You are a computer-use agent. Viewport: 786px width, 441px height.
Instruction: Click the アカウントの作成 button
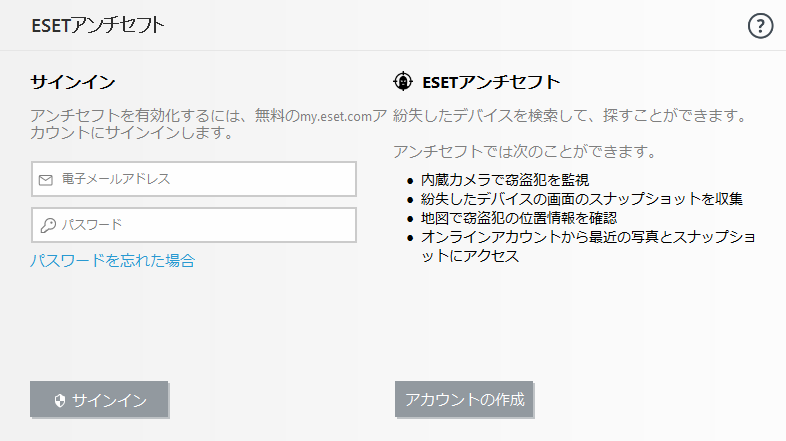coord(464,399)
